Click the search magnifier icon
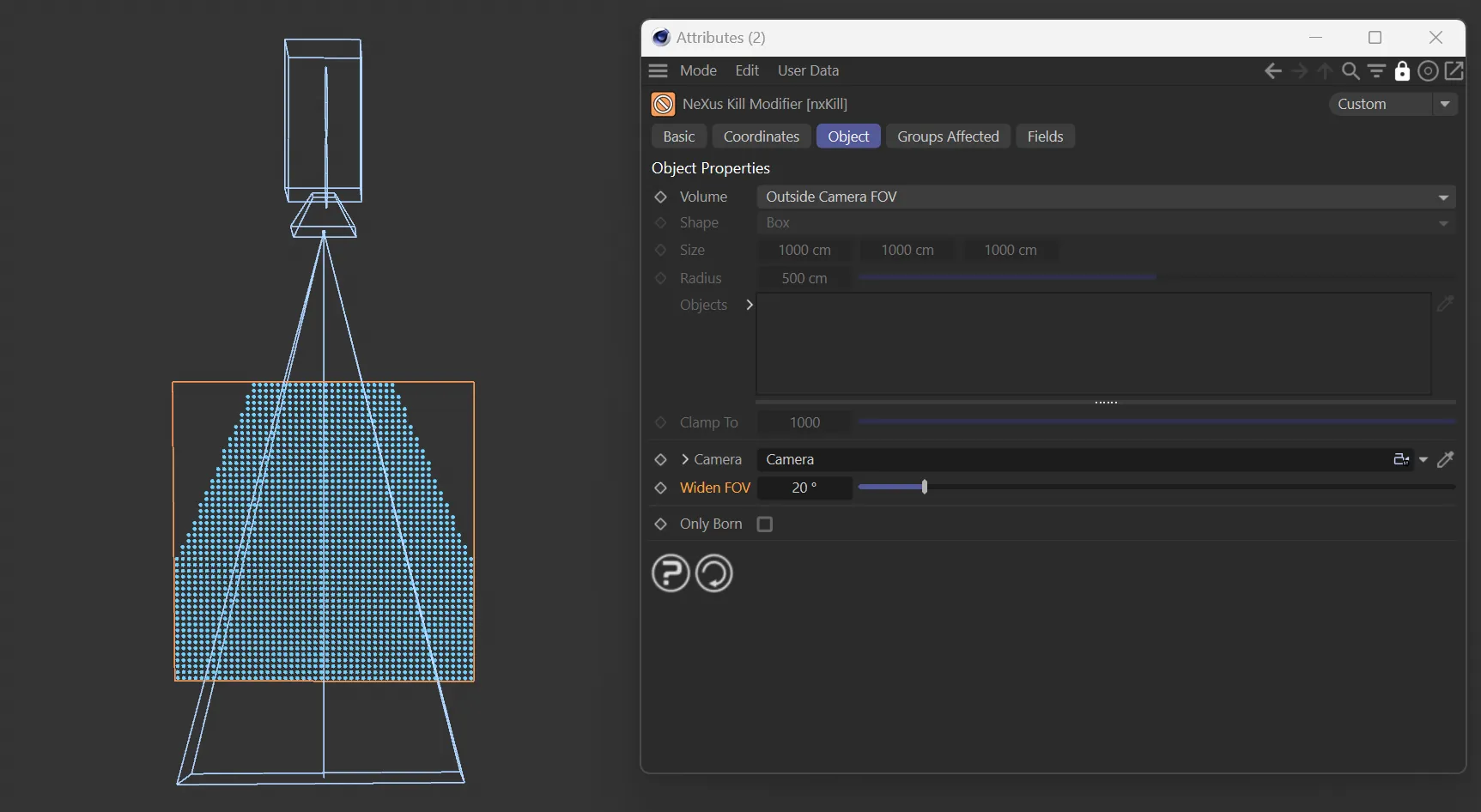Viewport: 1481px width, 812px height. (x=1351, y=71)
